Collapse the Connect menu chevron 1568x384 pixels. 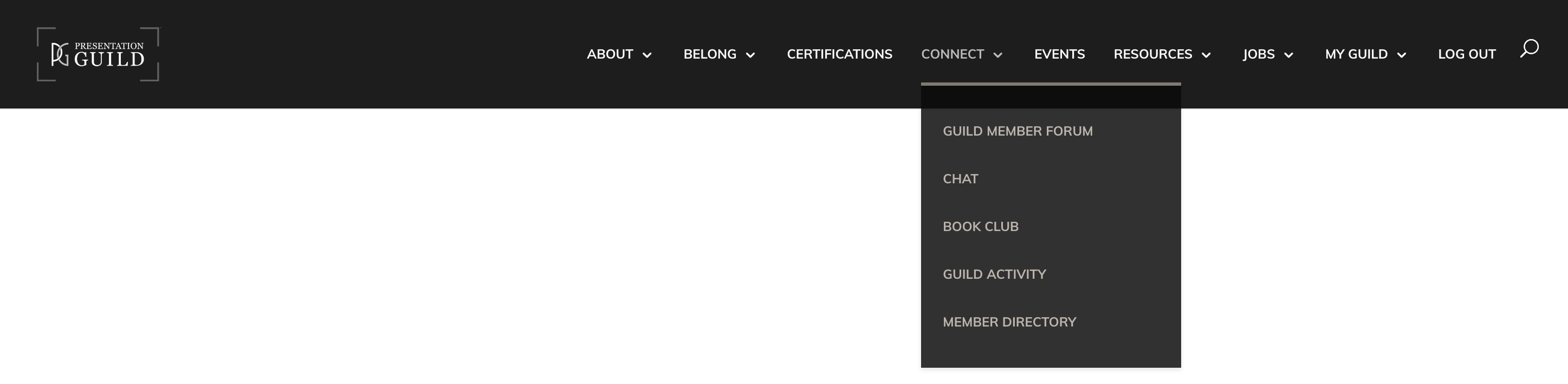pos(998,55)
